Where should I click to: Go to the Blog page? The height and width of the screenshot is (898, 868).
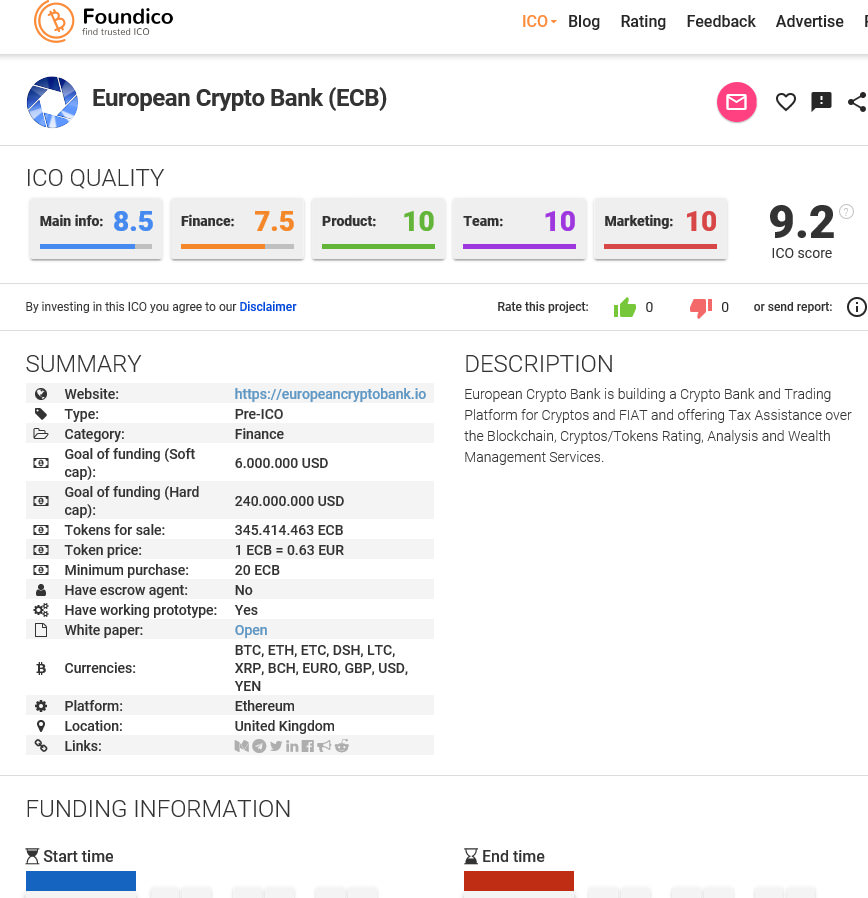(583, 21)
